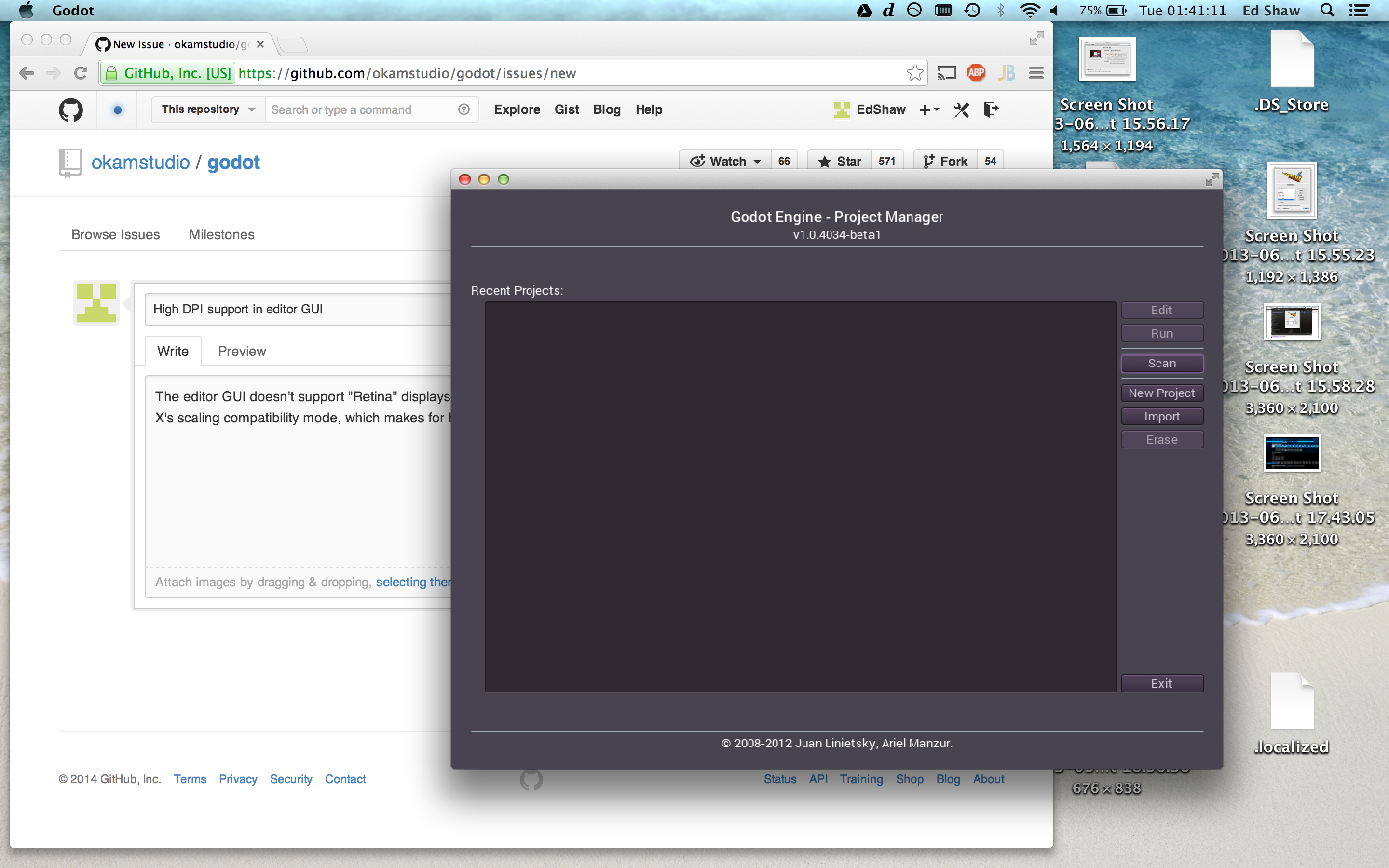Click the search help question mark icon

point(464,109)
